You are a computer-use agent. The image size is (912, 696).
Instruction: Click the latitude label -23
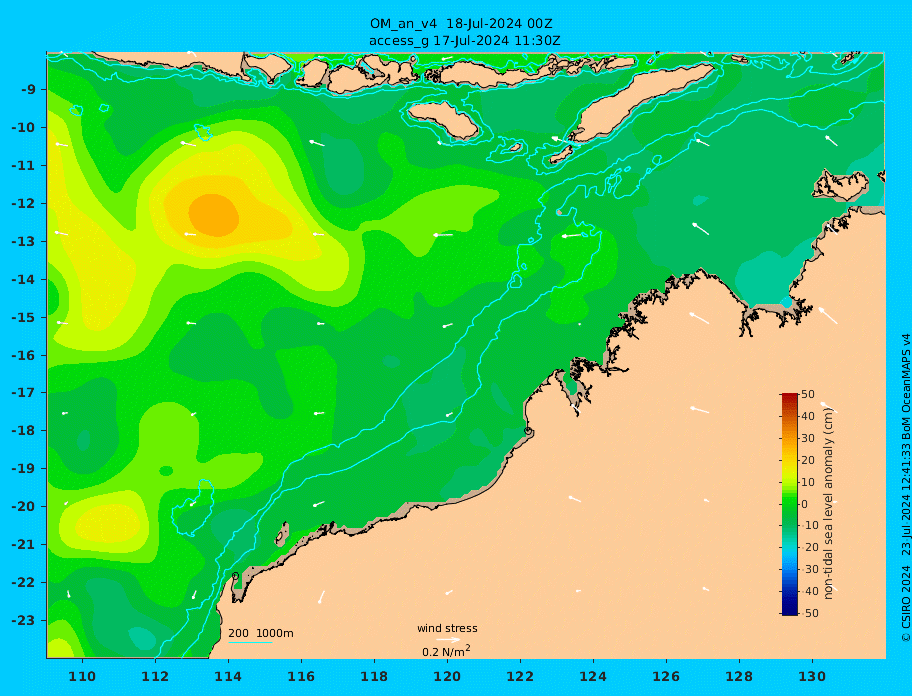tap(23, 620)
